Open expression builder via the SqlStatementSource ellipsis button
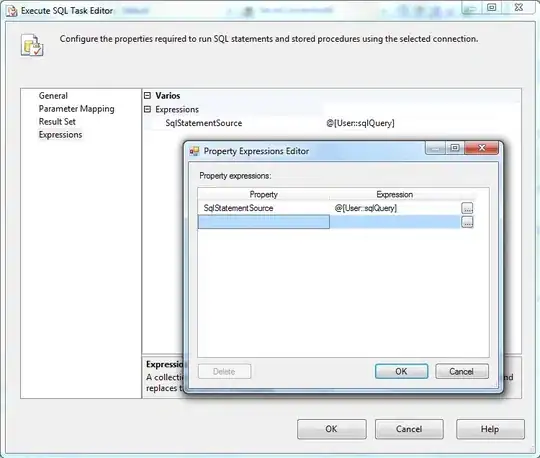The height and width of the screenshot is (458, 540). pyautogui.click(x=467, y=208)
